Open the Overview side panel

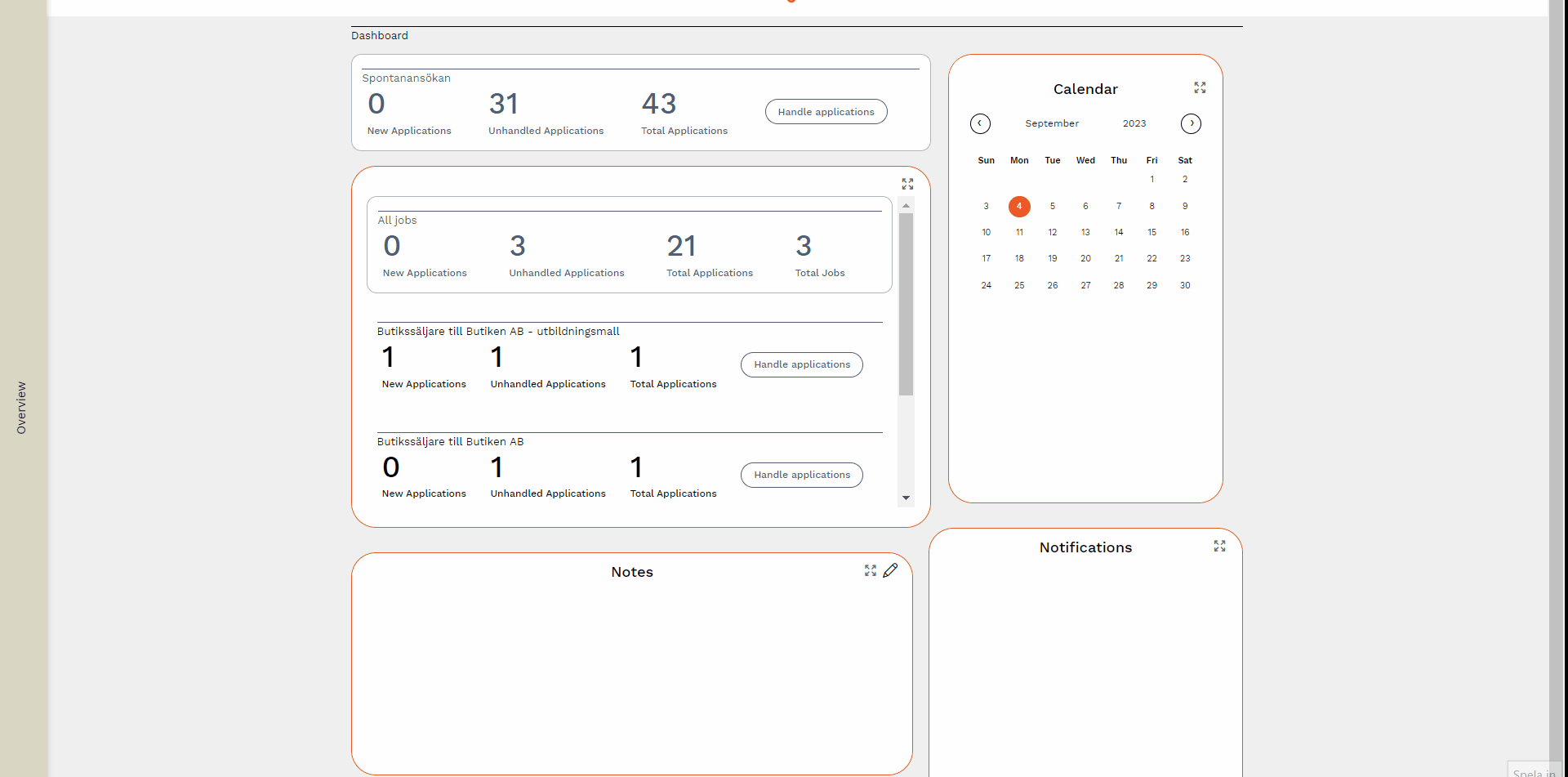pyautogui.click(x=22, y=407)
